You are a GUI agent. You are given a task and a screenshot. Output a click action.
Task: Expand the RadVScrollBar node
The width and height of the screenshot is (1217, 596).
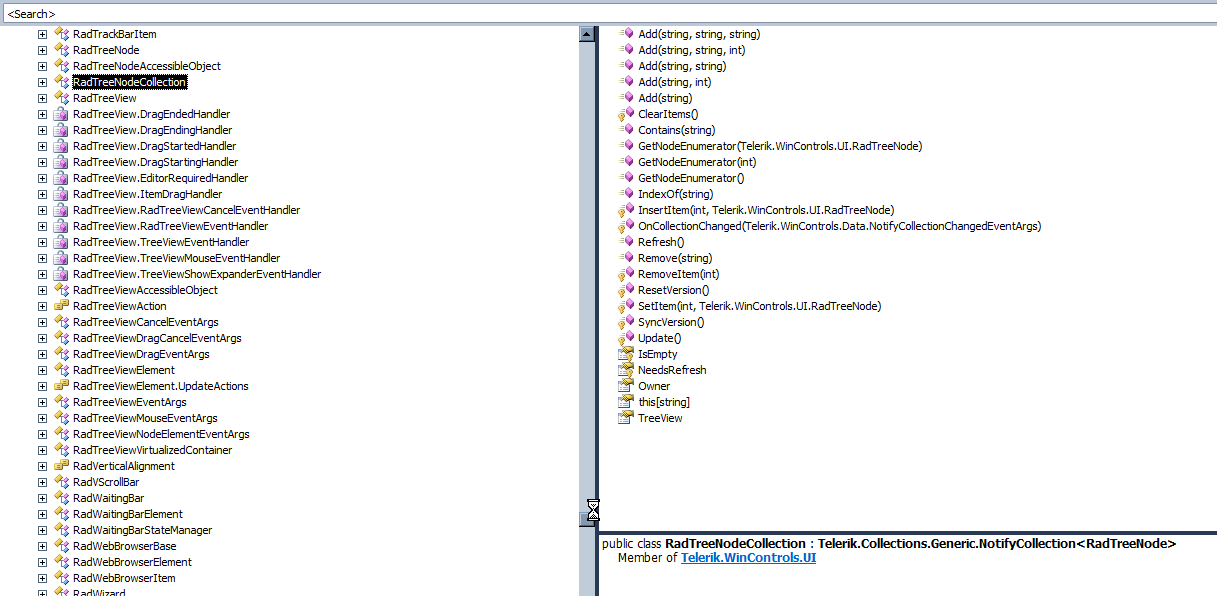(42, 482)
